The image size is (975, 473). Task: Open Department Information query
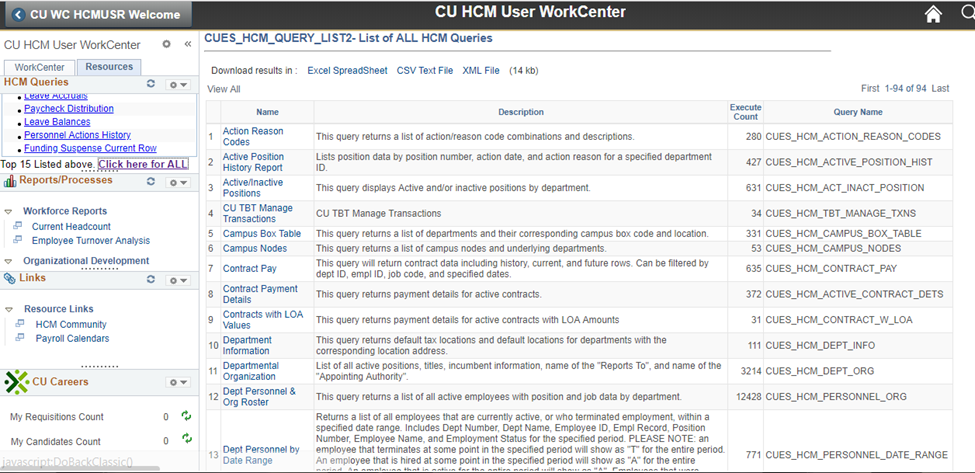point(247,345)
